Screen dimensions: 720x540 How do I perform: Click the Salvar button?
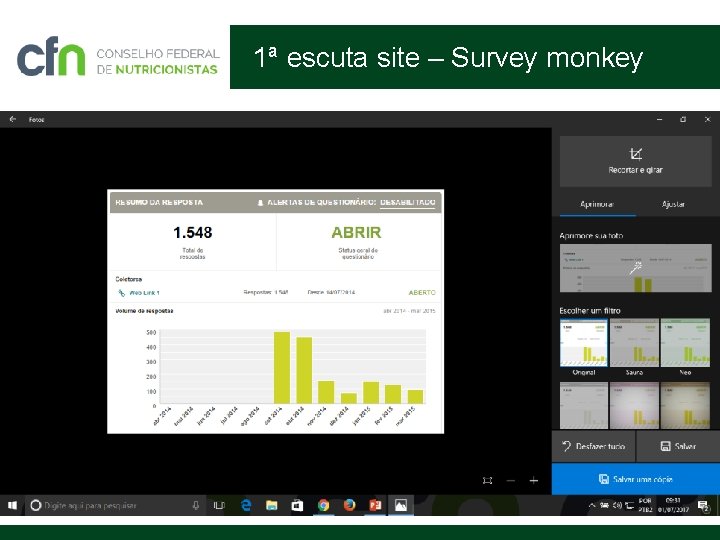[x=678, y=446]
